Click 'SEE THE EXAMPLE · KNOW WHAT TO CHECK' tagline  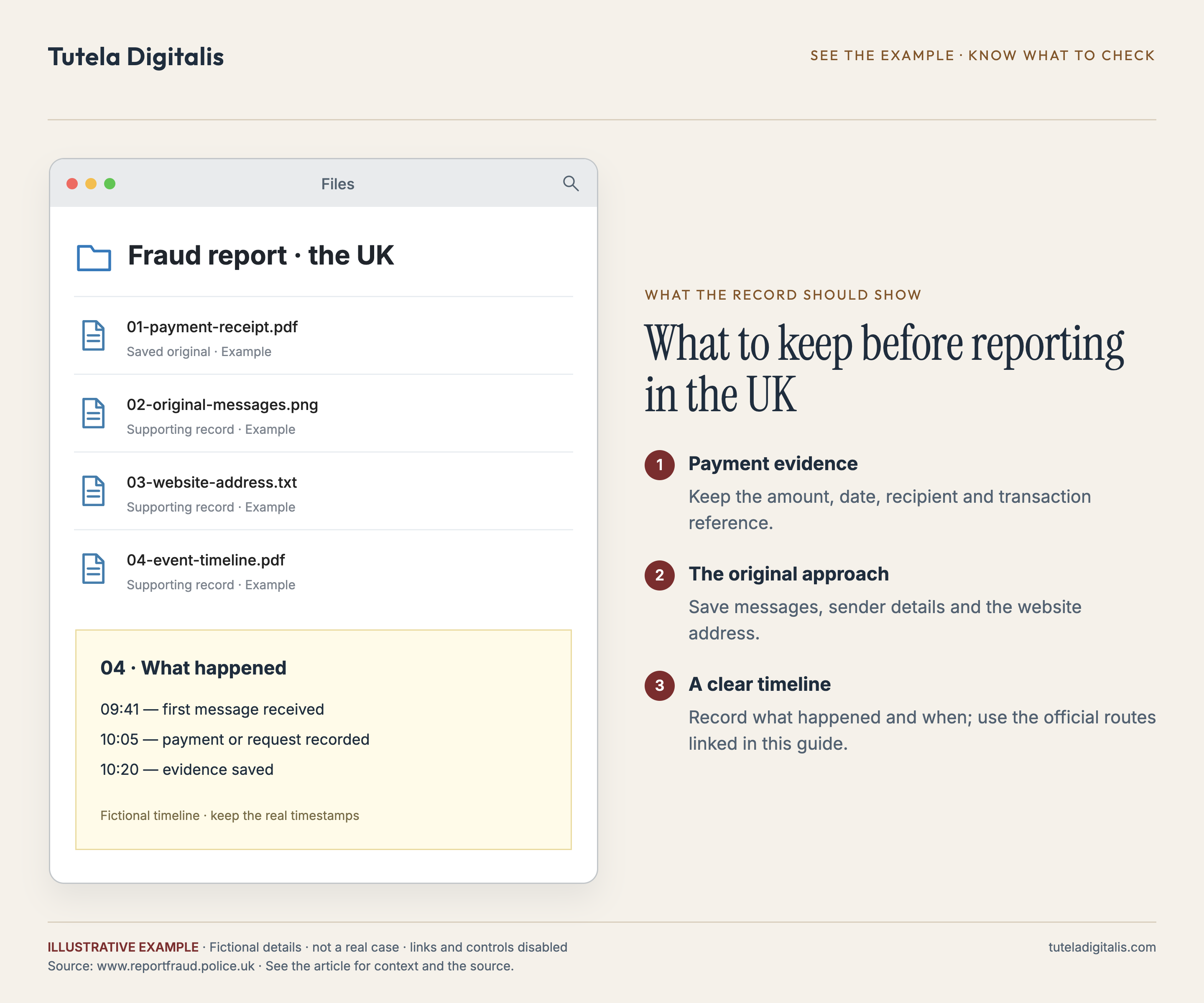click(983, 56)
